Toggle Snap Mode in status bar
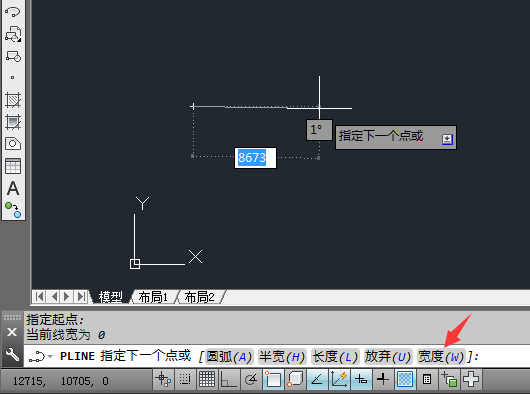The height and width of the screenshot is (394, 530). [x=185, y=380]
